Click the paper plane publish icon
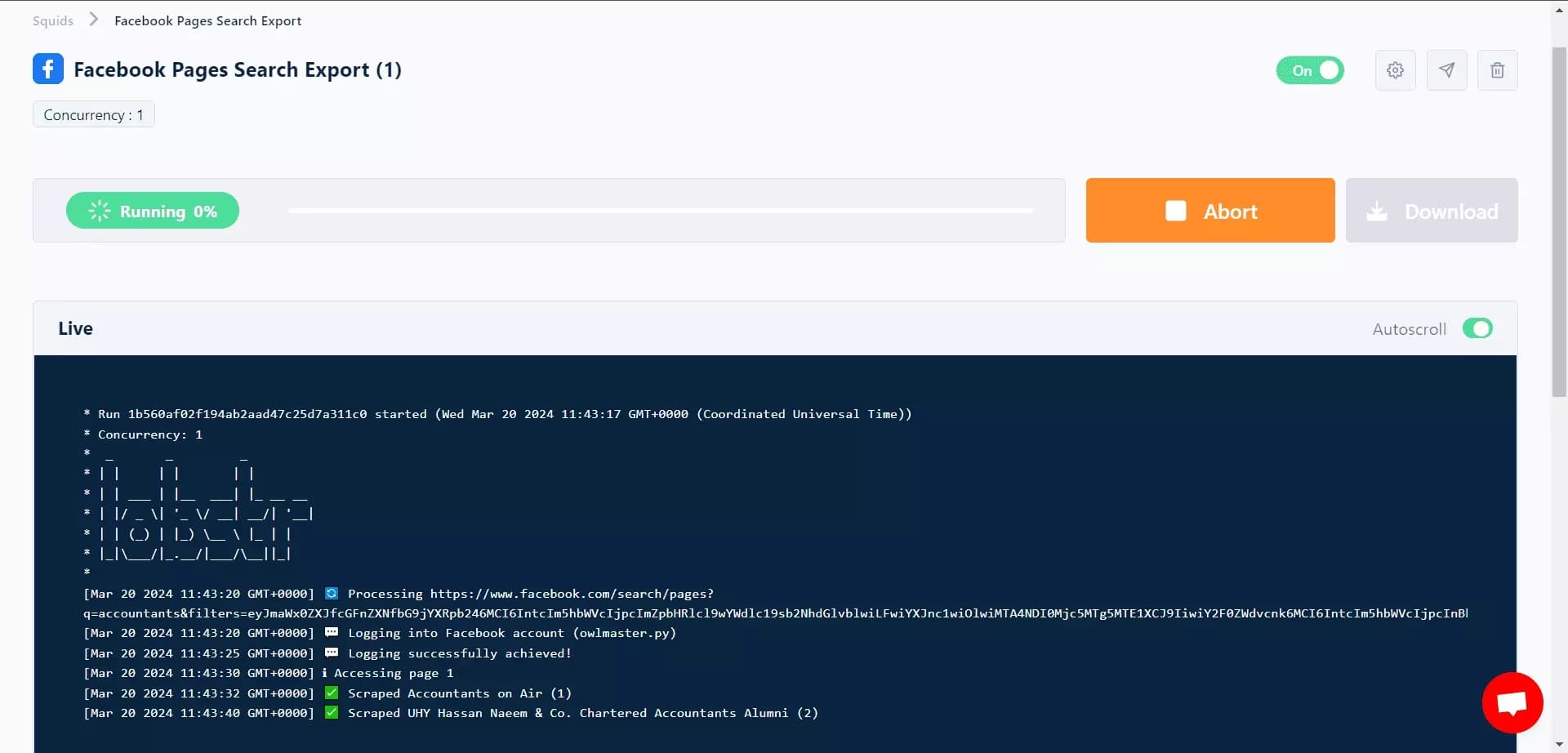 (x=1447, y=70)
